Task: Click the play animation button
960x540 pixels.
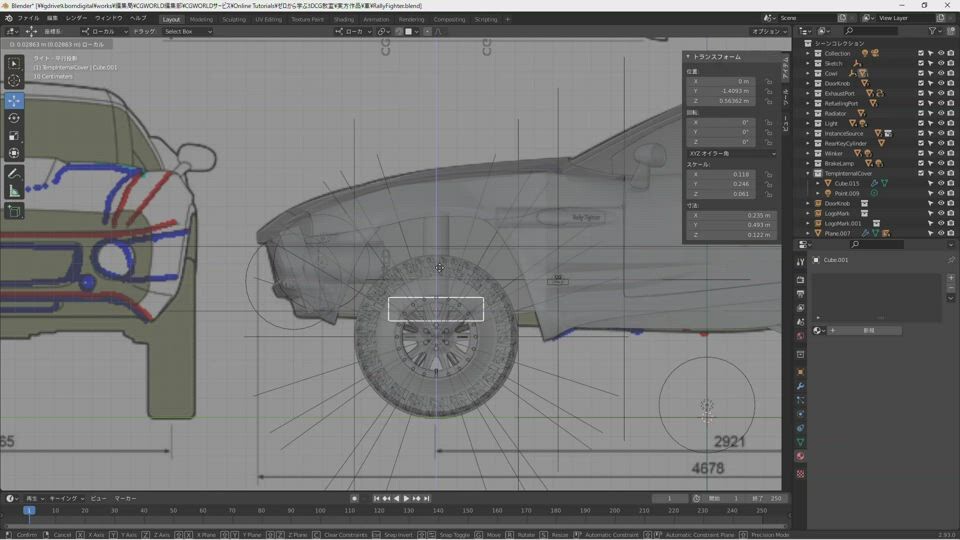Action: pos(406,498)
